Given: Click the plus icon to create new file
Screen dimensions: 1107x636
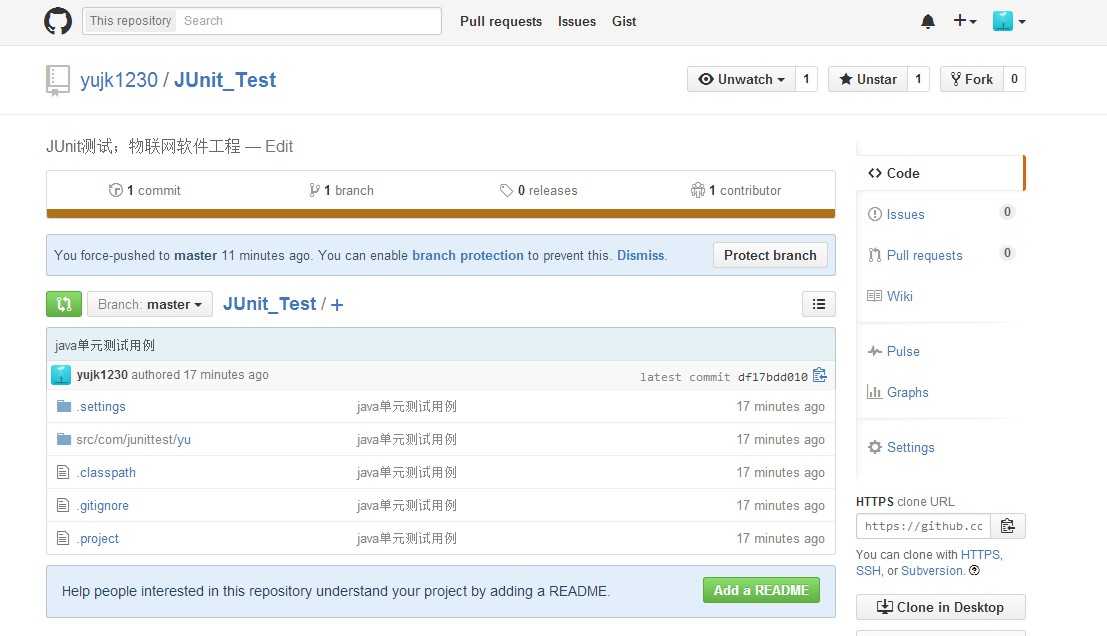Looking at the screenshot, I should [x=337, y=305].
